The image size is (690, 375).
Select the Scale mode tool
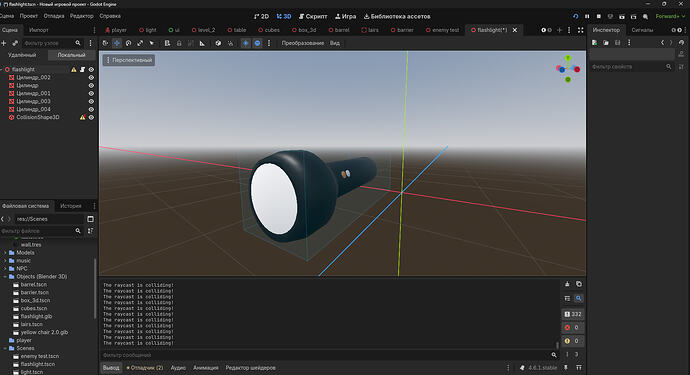coord(140,43)
